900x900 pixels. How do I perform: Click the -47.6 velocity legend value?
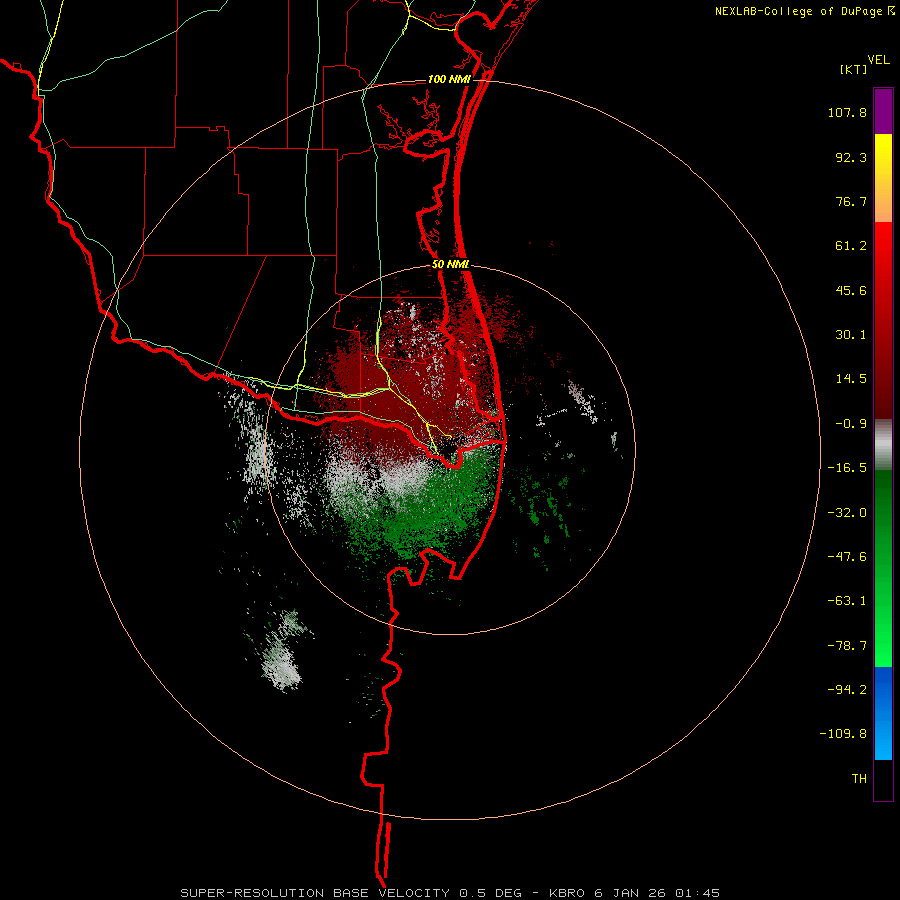click(847, 557)
